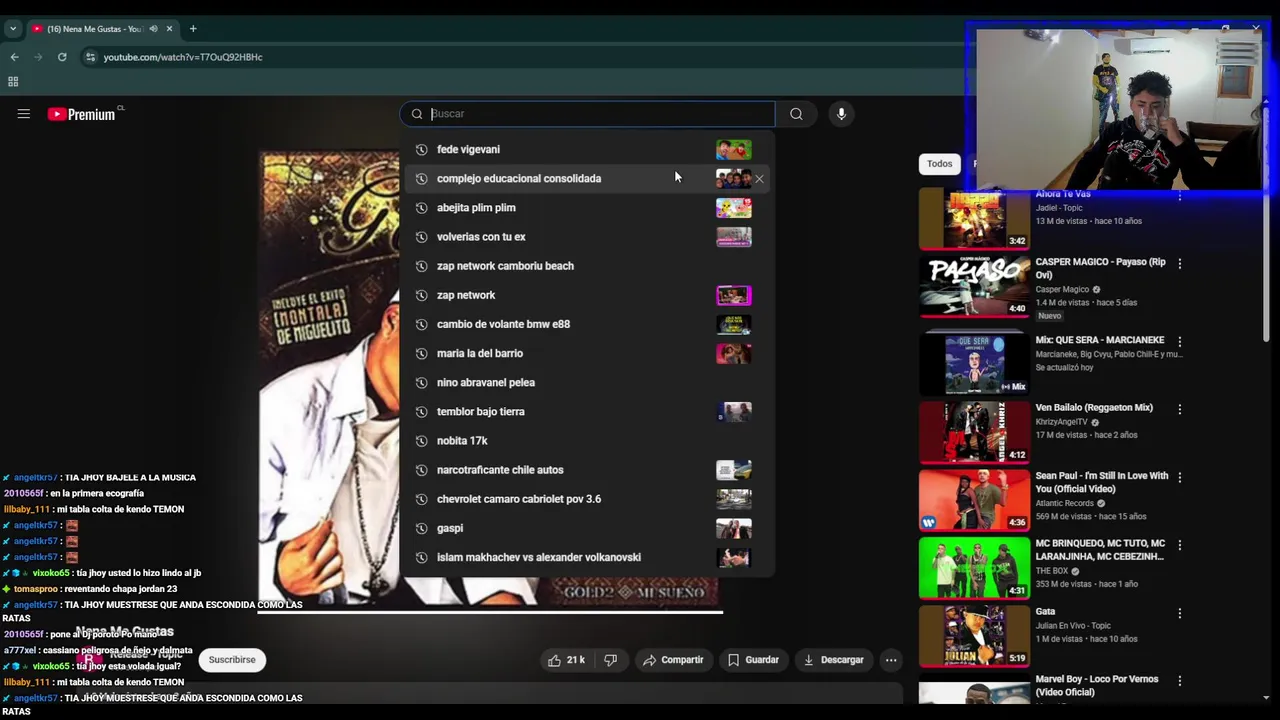
Task: Open MC BRINQUEDO green thumbnail
Action: point(974,568)
